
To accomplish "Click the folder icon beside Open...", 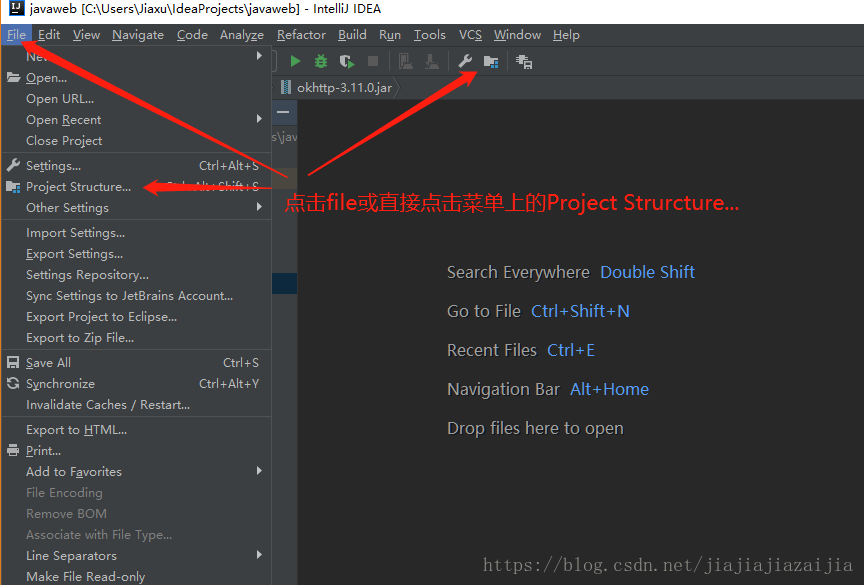I will [x=13, y=78].
